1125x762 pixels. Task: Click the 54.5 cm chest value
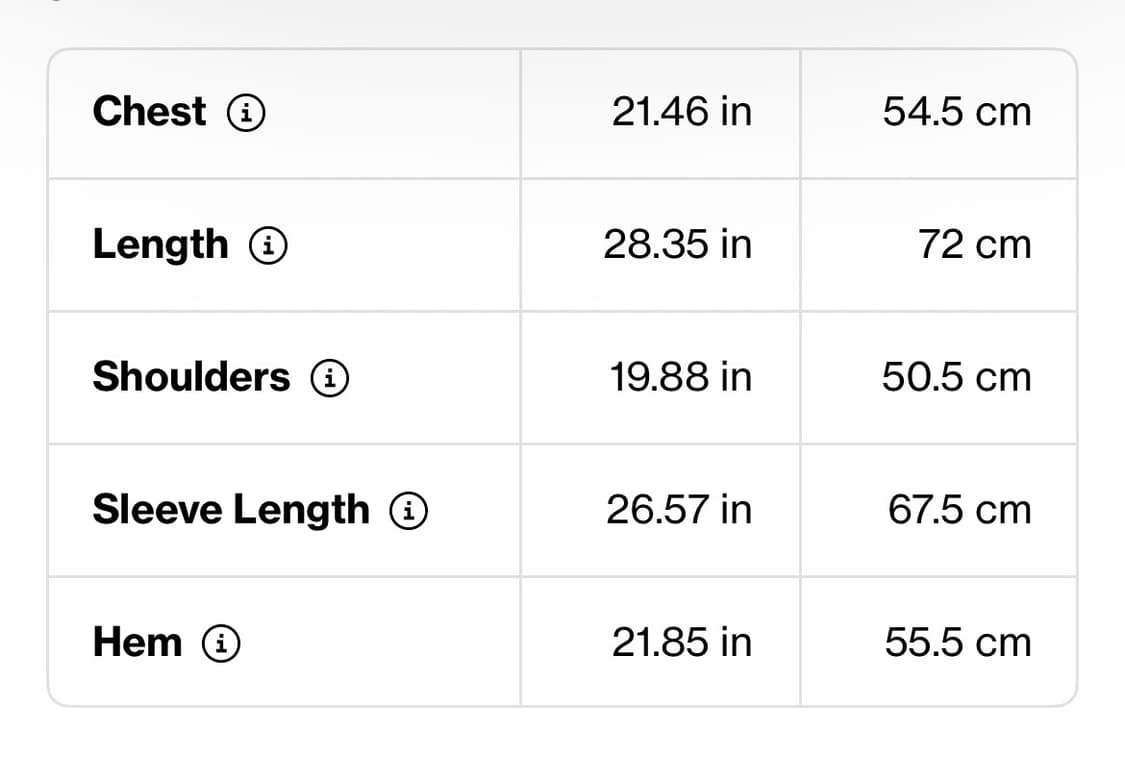pyautogui.click(x=957, y=113)
